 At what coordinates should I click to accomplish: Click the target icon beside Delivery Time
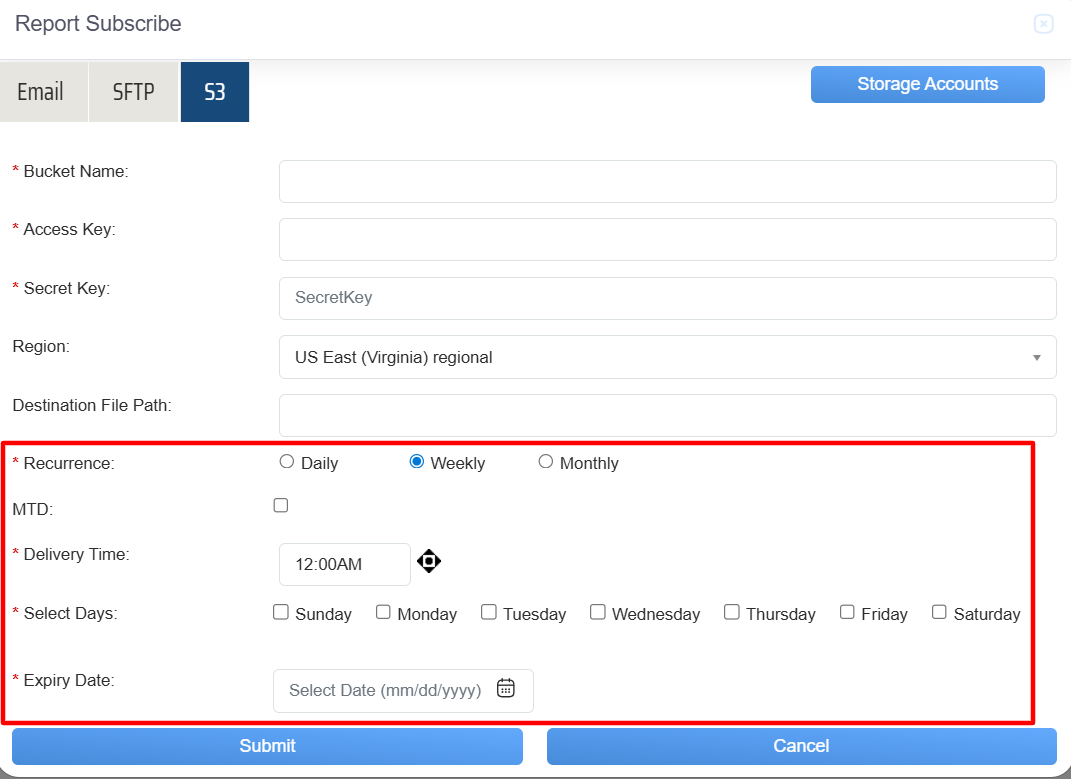[x=428, y=561]
